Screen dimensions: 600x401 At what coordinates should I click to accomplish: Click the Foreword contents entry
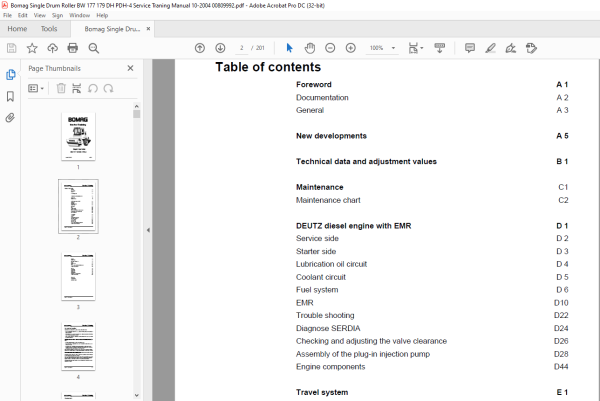pos(314,84)
